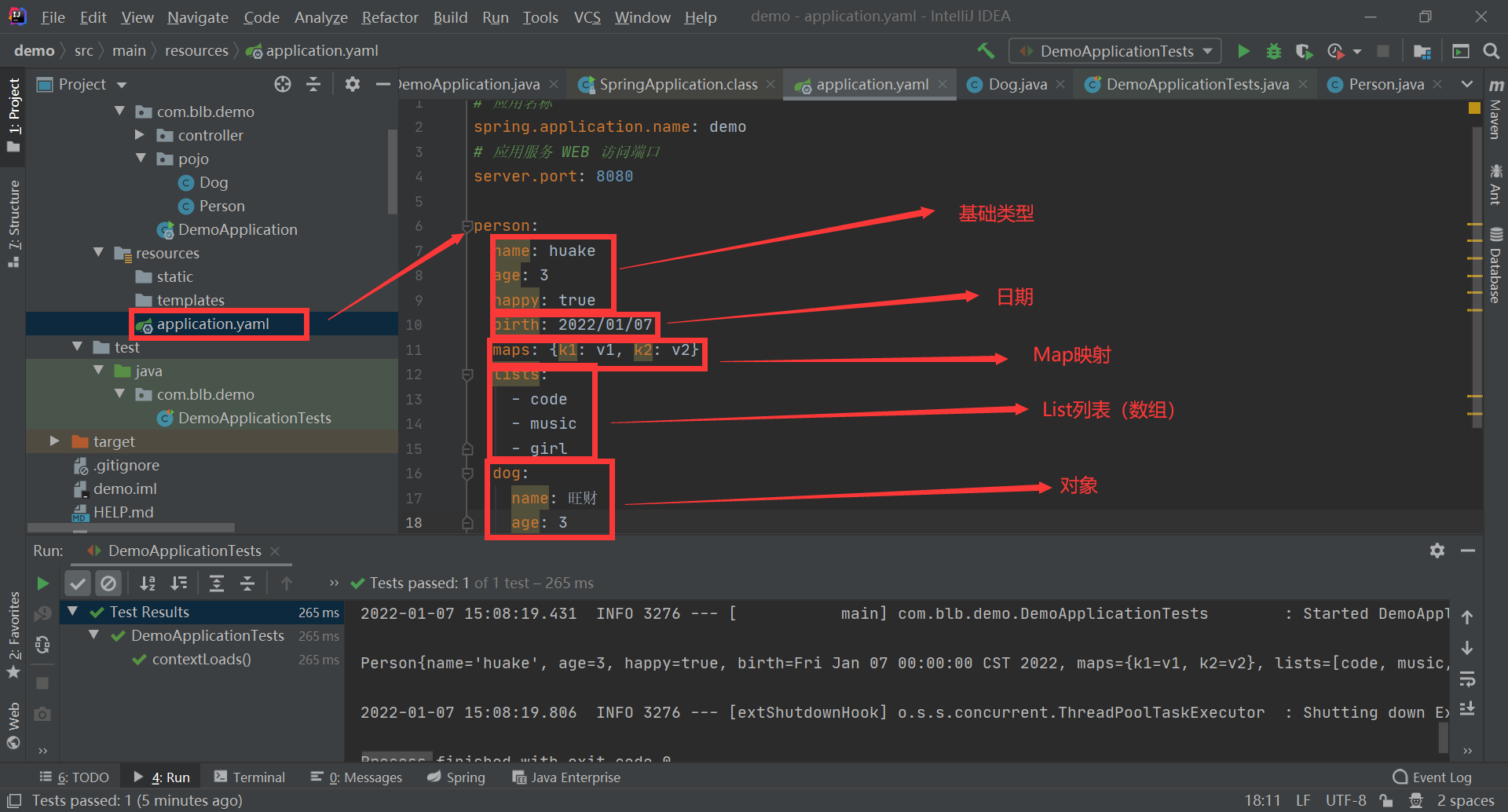This screenshot has height=812, width=1508.
Task: Click the Project tree horizontal scrollbar
Action: pos(131,528)
